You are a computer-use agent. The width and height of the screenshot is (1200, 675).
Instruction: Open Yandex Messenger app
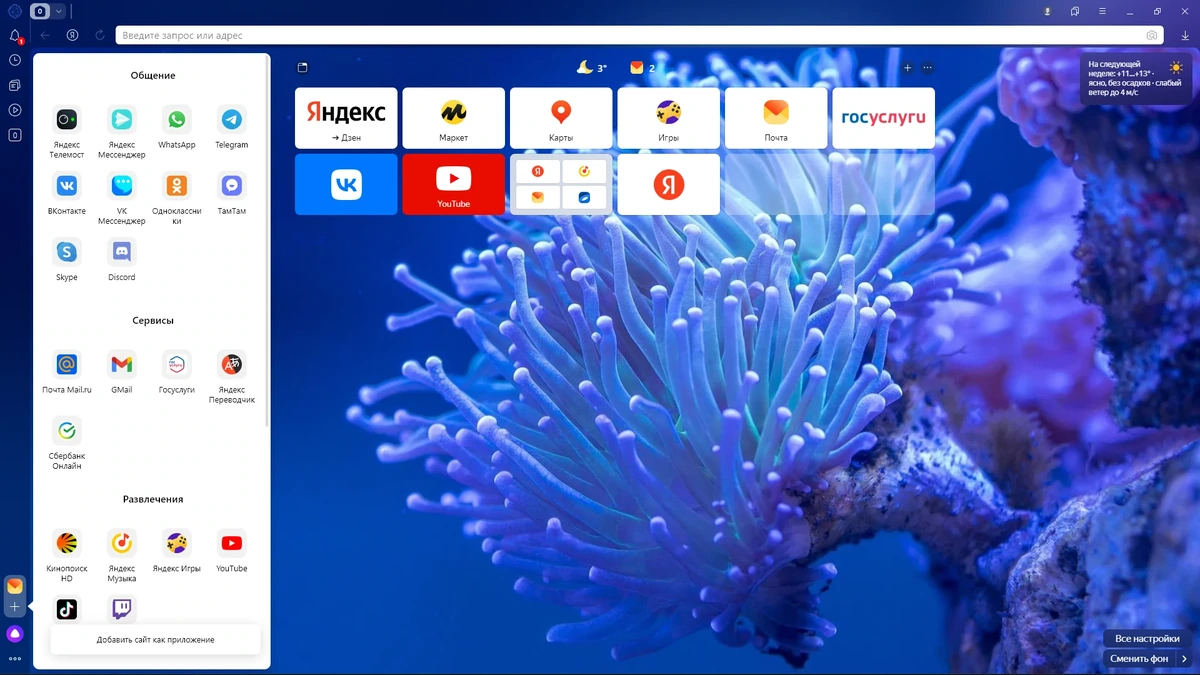tap(122, 132)
